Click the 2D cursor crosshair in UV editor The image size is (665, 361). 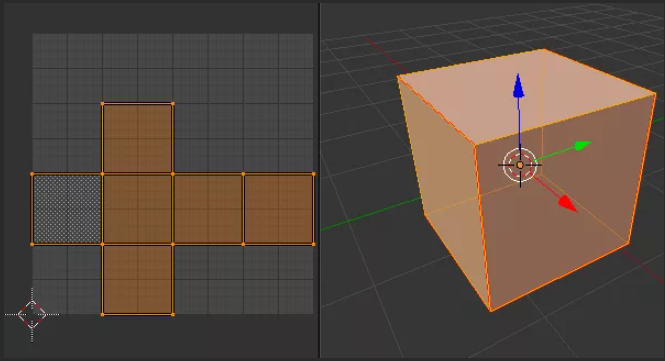[32, 314]
